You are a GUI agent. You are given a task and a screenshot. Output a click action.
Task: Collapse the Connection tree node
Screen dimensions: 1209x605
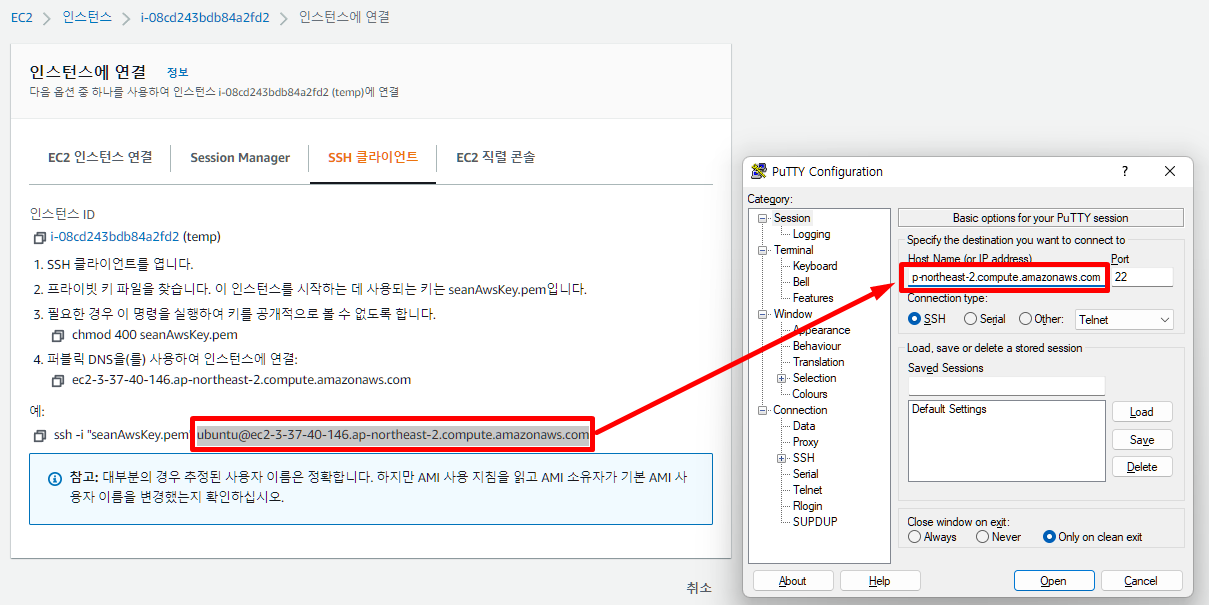[762, 410]
